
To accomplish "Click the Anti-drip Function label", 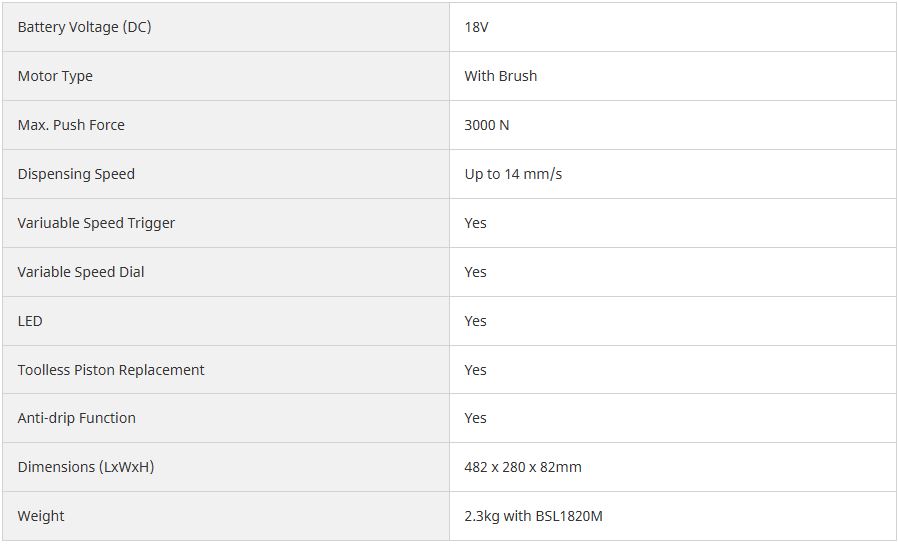I will coord(77,418).
